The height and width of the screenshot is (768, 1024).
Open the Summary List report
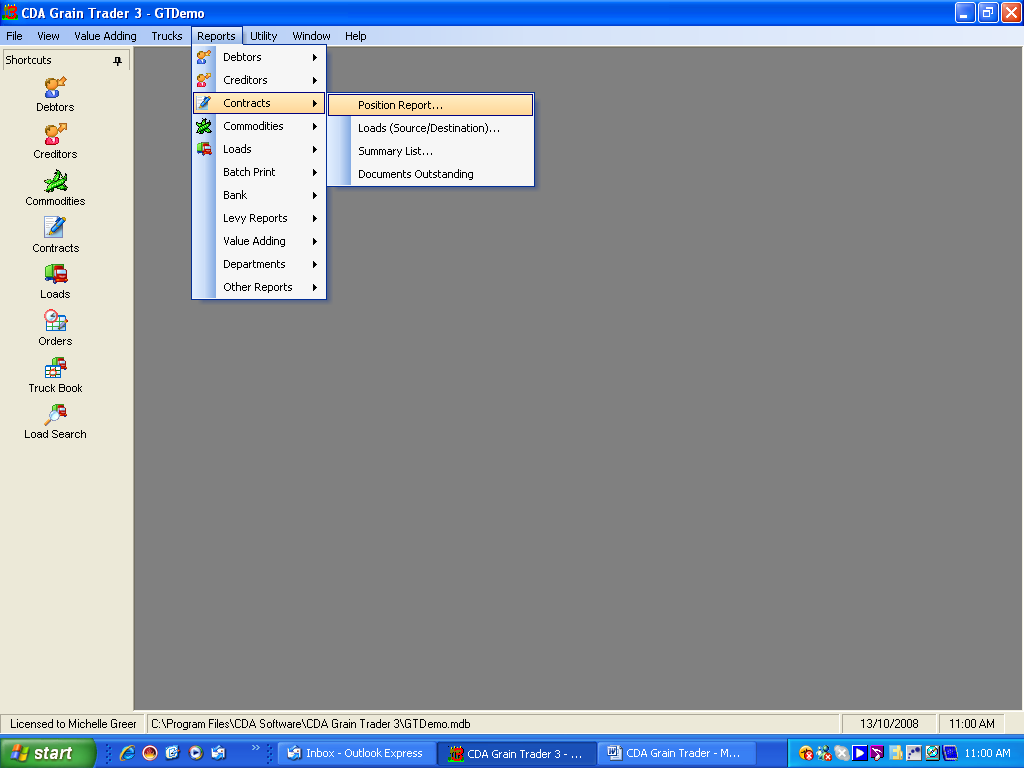coord(395,151)
